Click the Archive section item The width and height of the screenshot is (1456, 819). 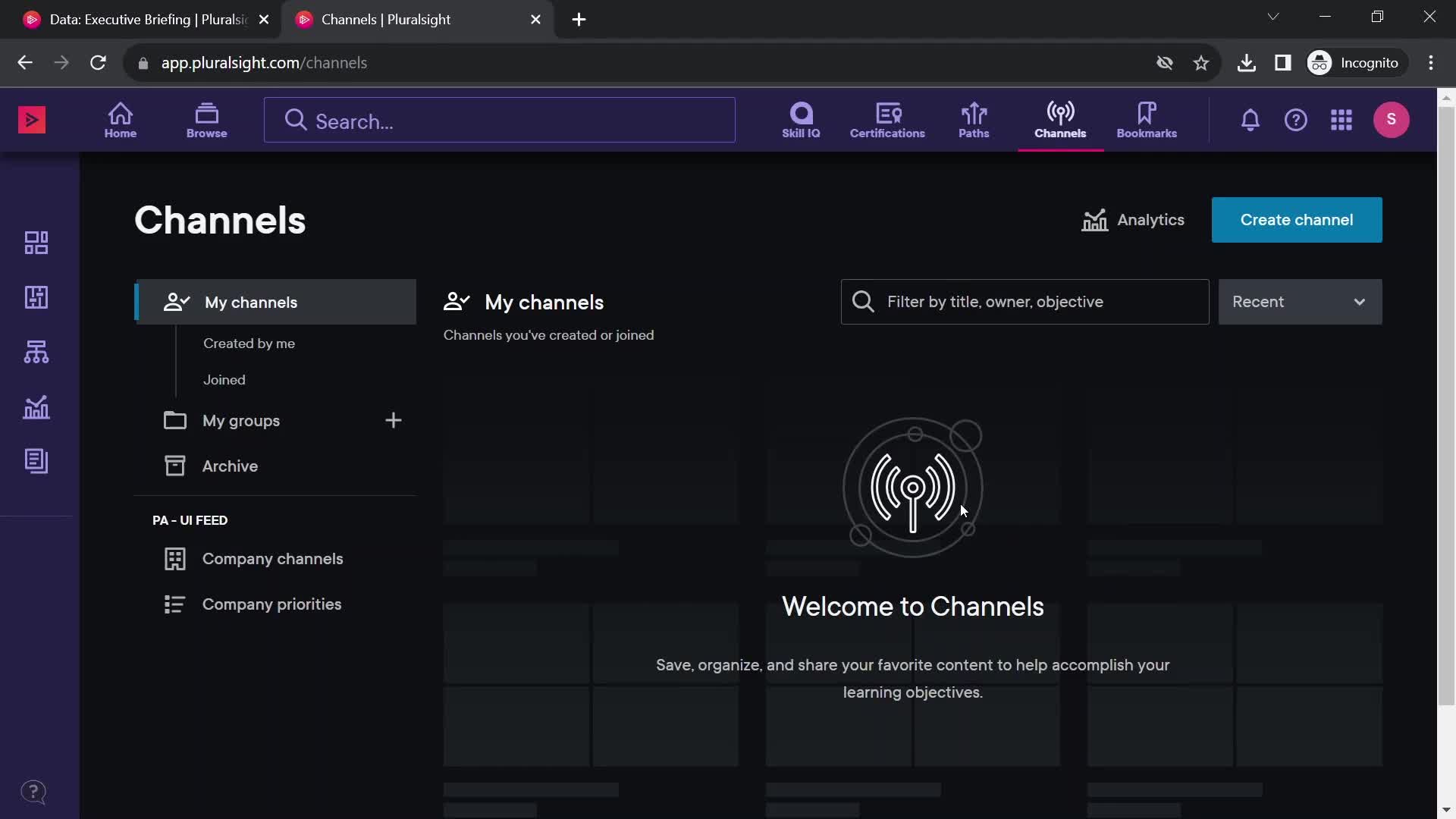point(230,465)
